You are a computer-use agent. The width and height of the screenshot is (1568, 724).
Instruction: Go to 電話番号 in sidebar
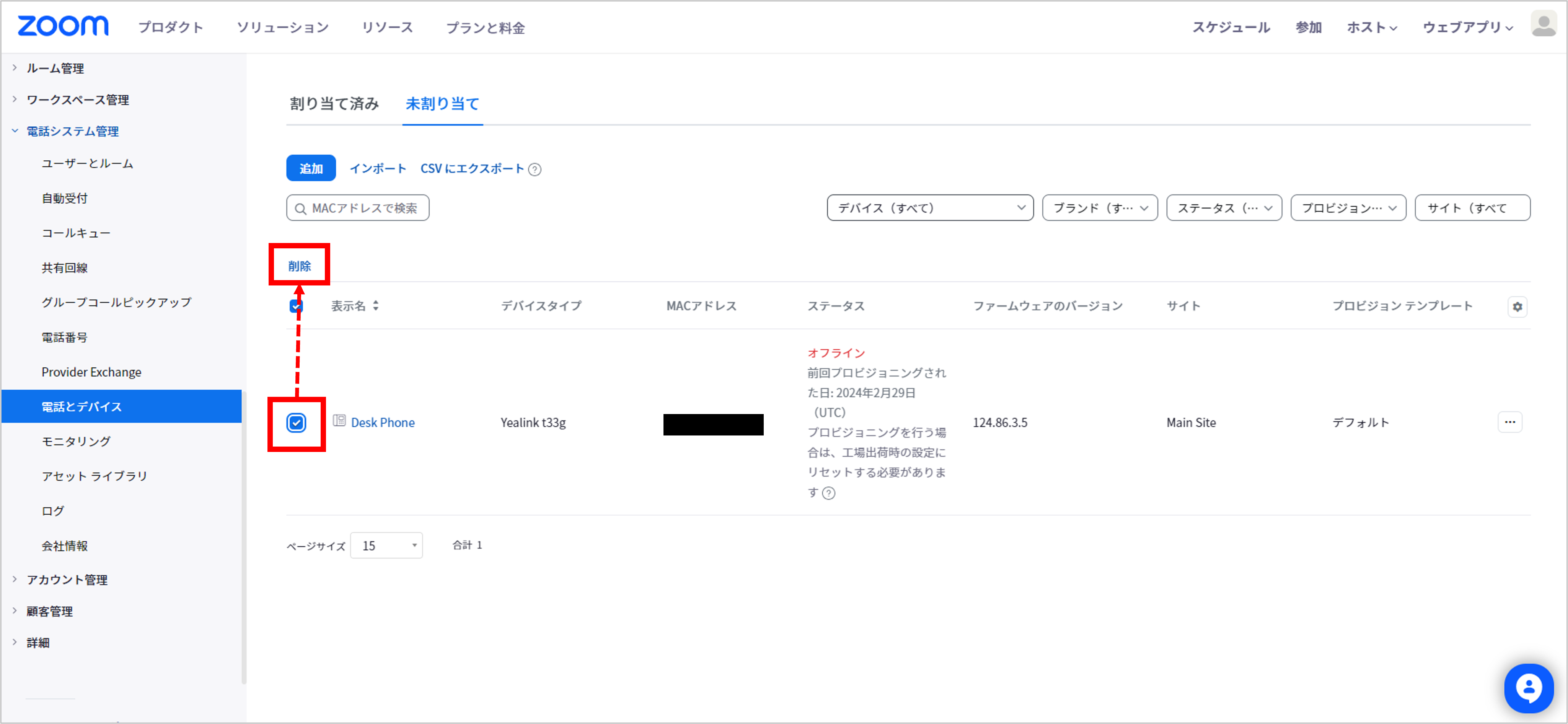(x=65, y=337)
